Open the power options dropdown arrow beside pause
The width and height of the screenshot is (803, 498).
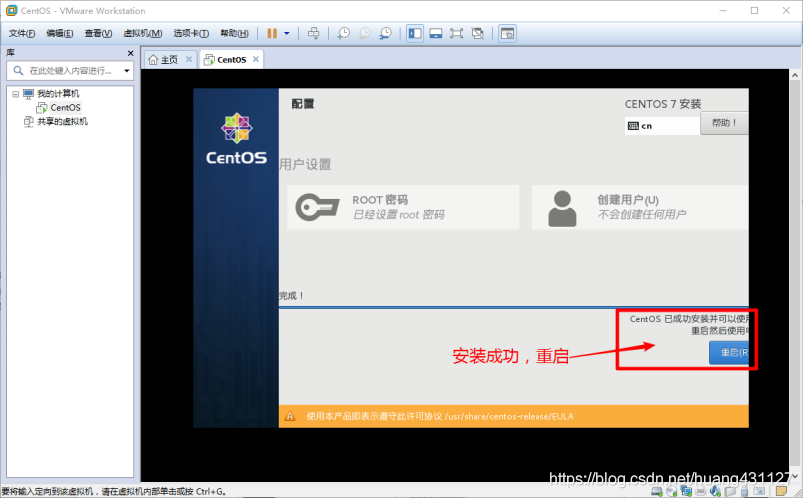[287, 33]
